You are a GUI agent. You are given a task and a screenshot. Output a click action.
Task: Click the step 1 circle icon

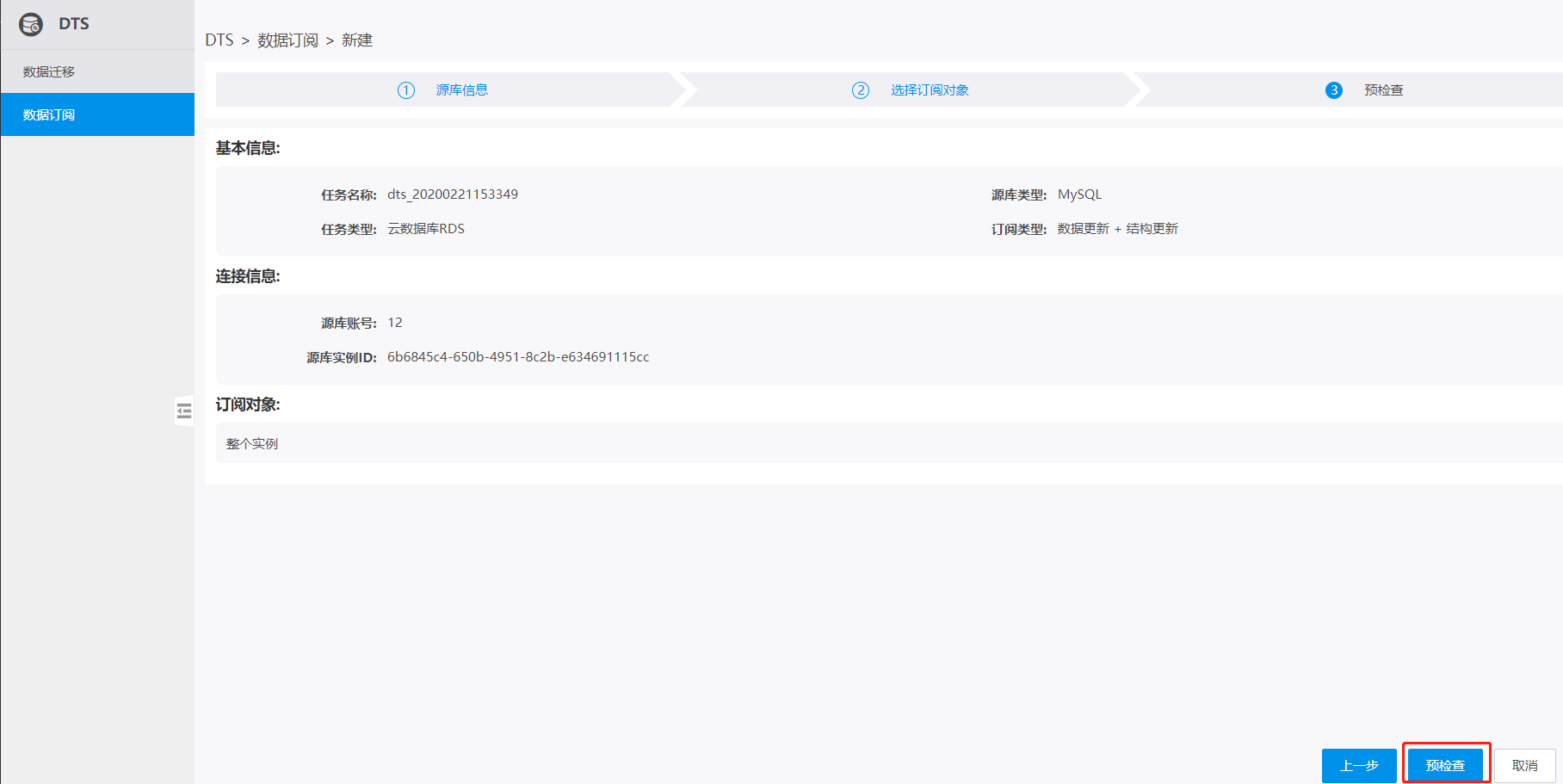click(406, 90)
